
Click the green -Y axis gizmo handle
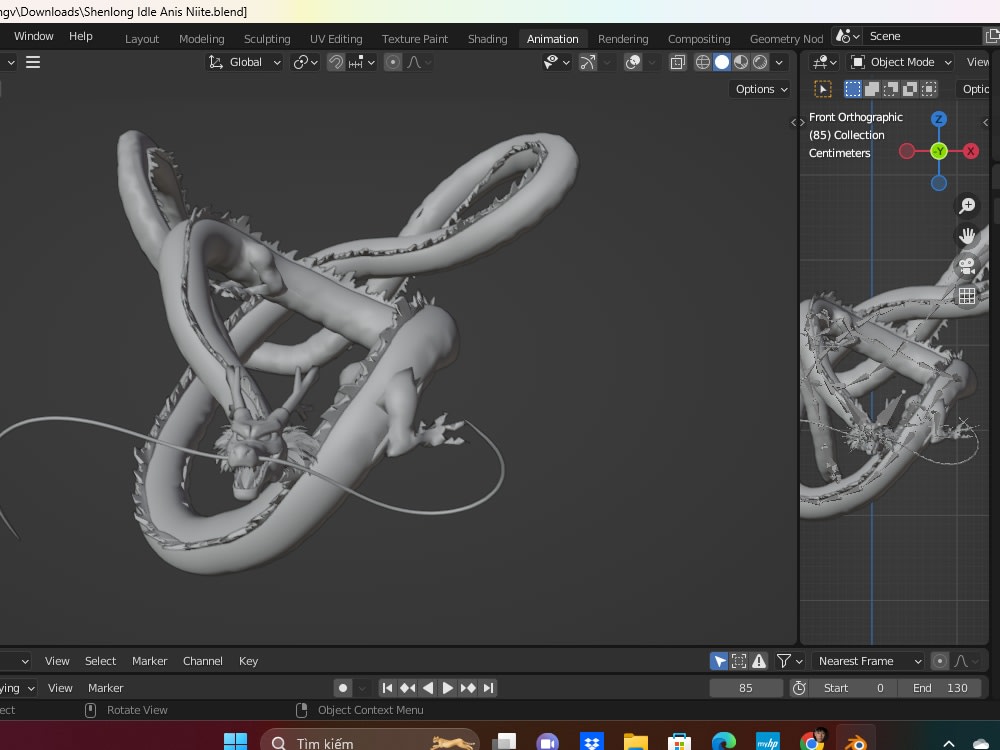pos(938,151)
